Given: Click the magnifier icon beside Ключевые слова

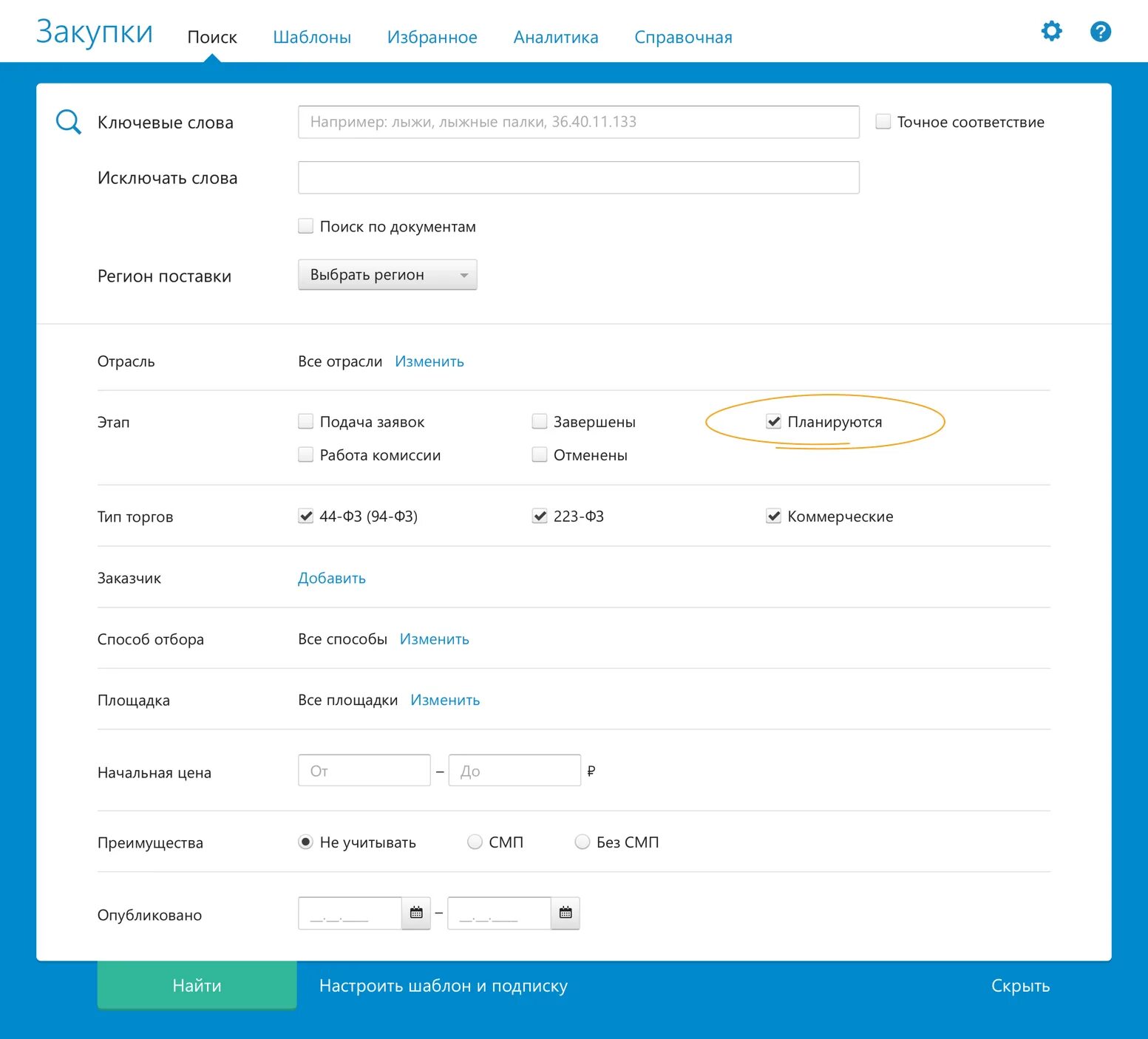Looking at the screenshot, I should tap(69, 122).
